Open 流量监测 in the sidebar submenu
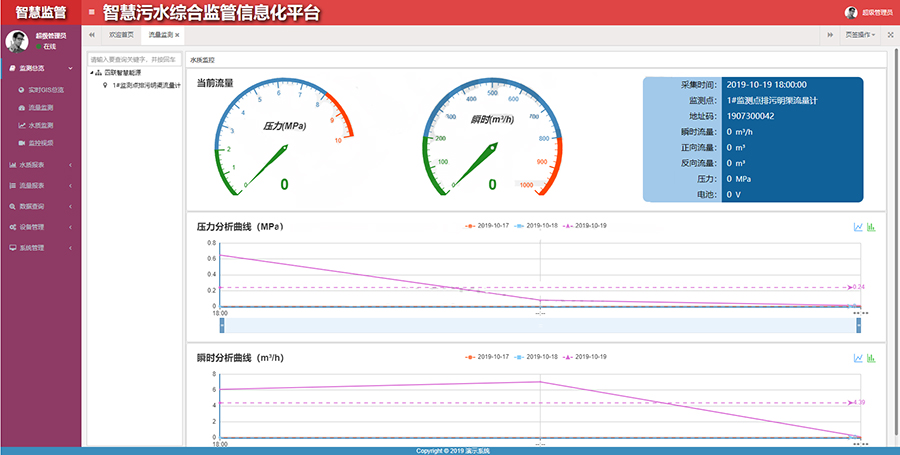900x455 pixels. 41,108
